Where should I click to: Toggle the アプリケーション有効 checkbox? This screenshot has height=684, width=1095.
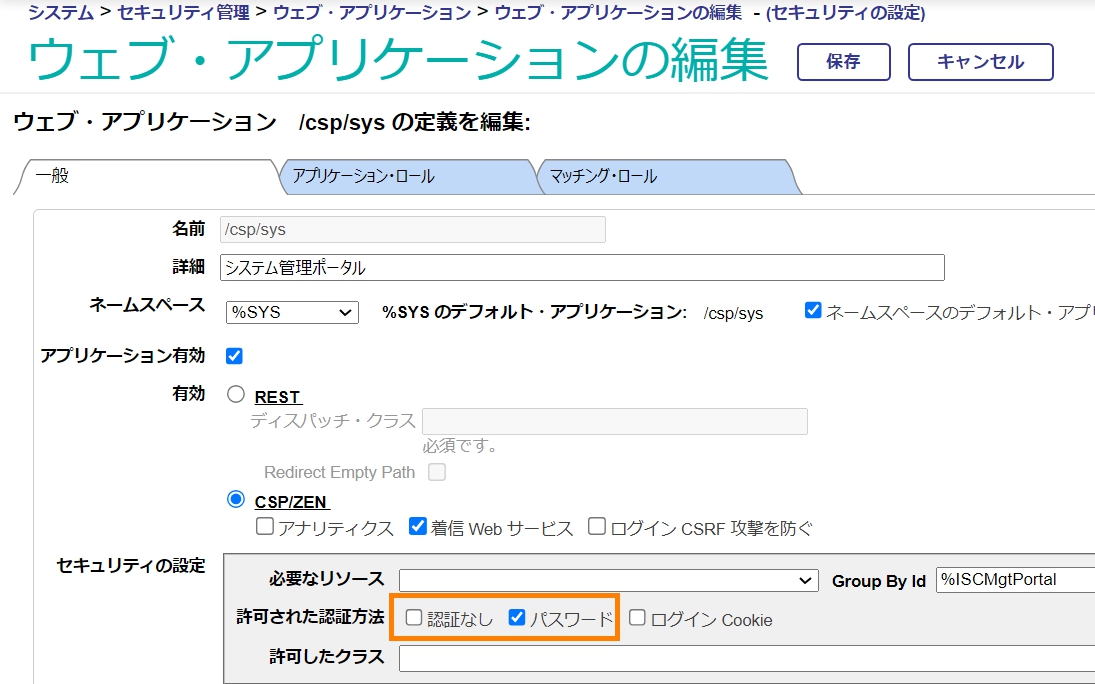[x=235, y=356]
